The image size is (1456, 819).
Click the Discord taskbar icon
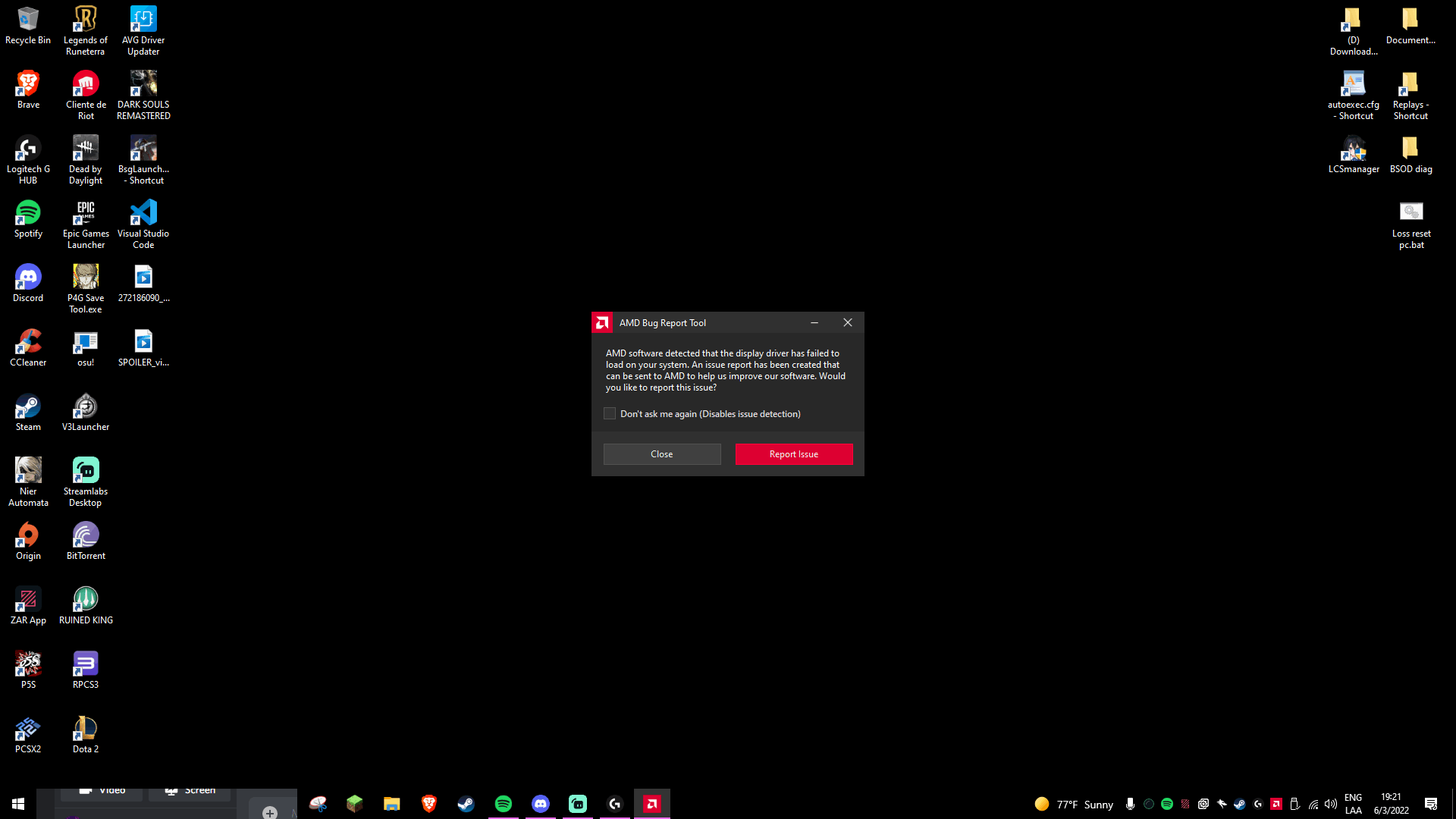541,803
